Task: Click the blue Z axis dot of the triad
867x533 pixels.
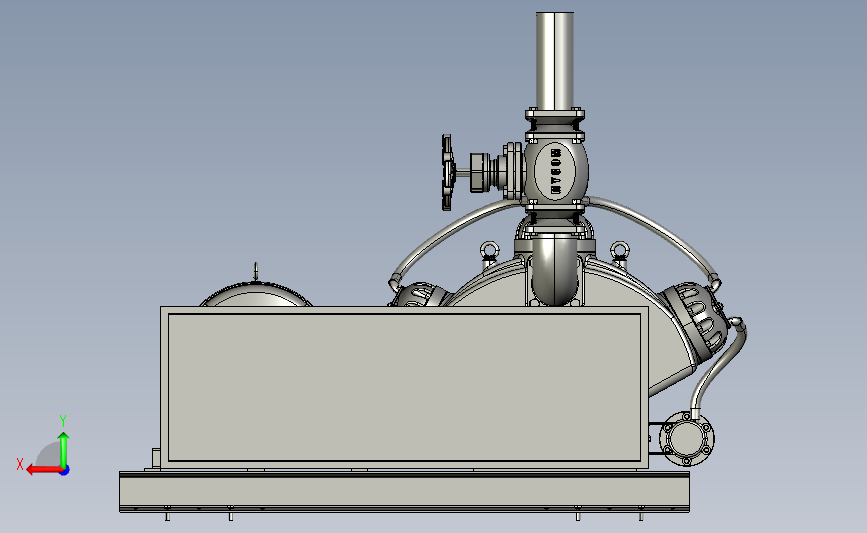Action: click(x=65, y=471)
